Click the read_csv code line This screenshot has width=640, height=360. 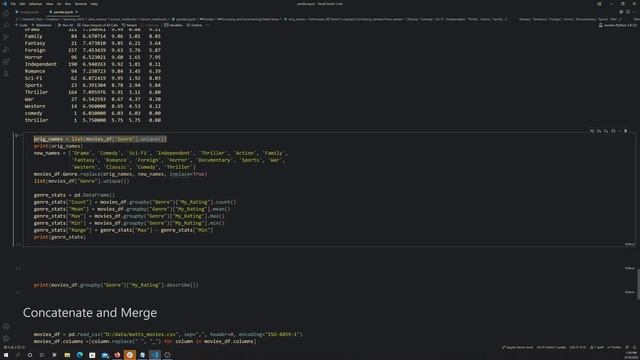168,334
